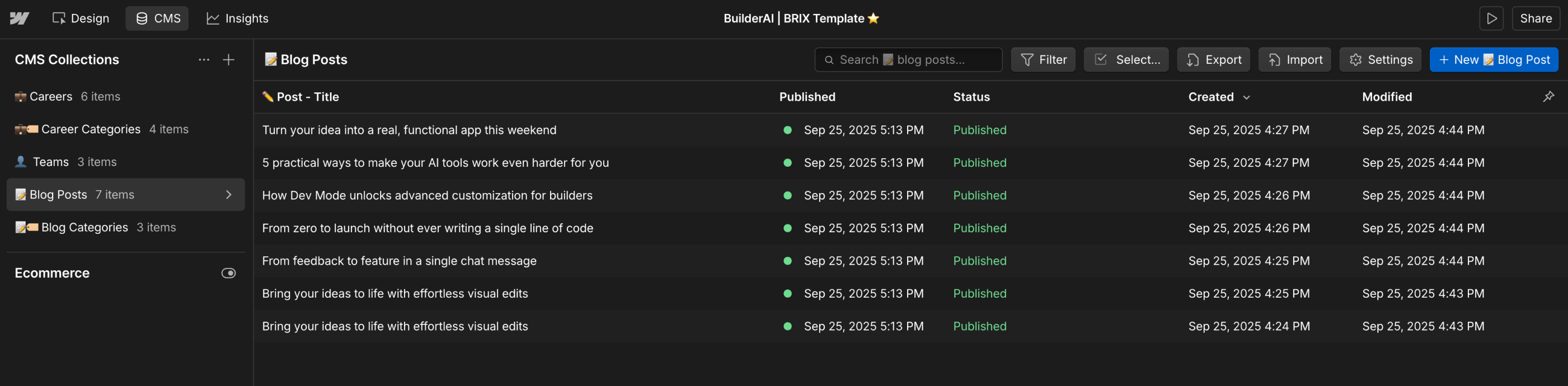This screenshot has width=1568, height=386.
Task: Import items into Blog Posts
Action: tap(1295, 60)
